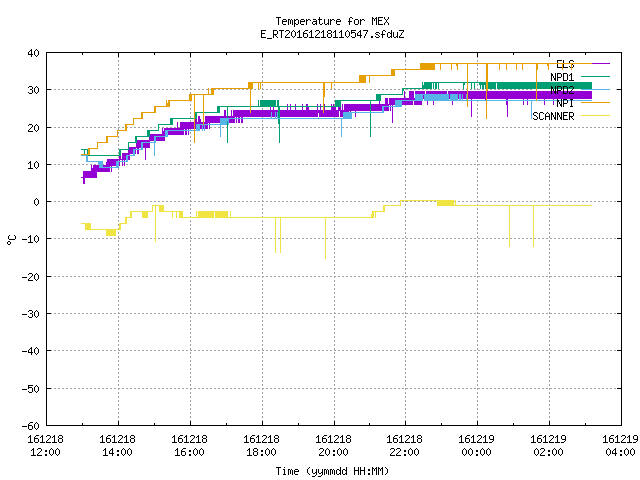Viewport: 640px width, 480px height.
Task: Click the y-axis label 10
Action: (33, 165)
